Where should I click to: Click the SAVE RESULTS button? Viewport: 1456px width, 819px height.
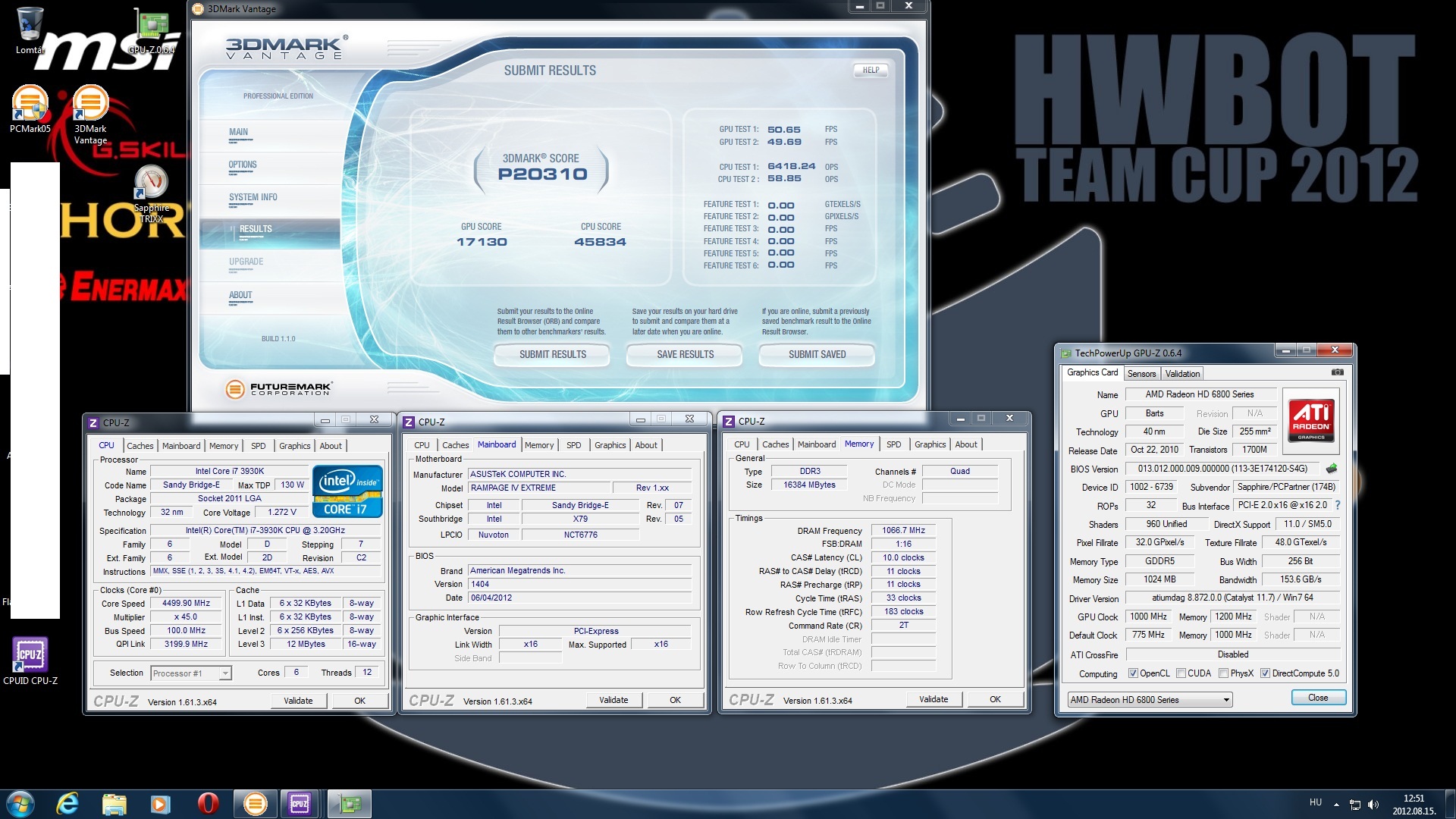[685, 354]
